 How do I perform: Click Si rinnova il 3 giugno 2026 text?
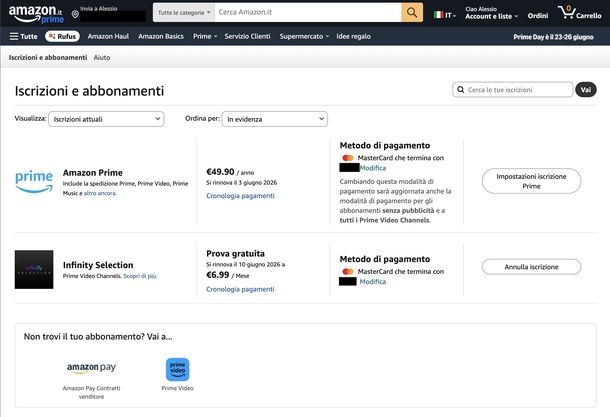pos(242,182)
